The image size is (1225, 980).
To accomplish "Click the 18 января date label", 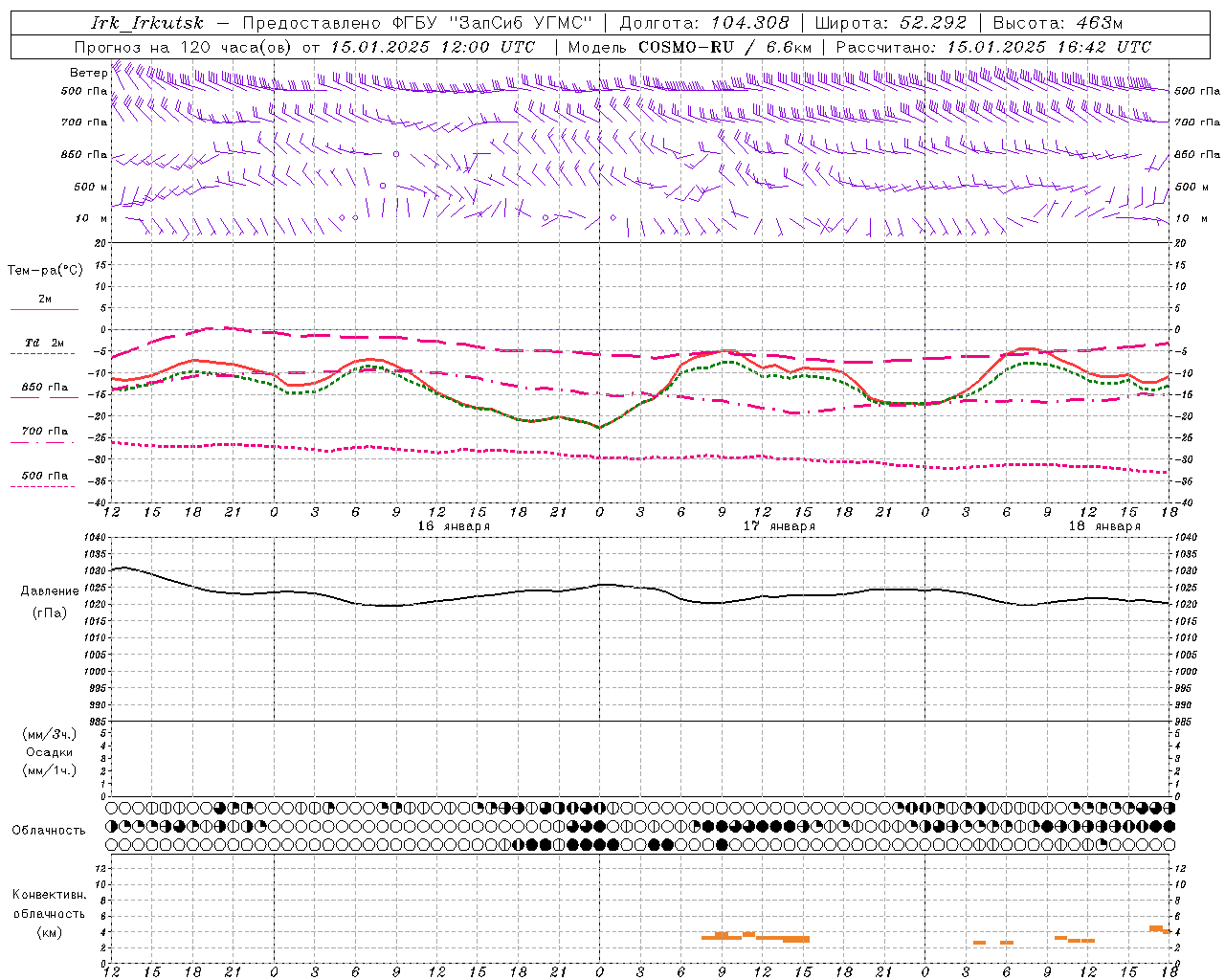I will point(1104,526).
